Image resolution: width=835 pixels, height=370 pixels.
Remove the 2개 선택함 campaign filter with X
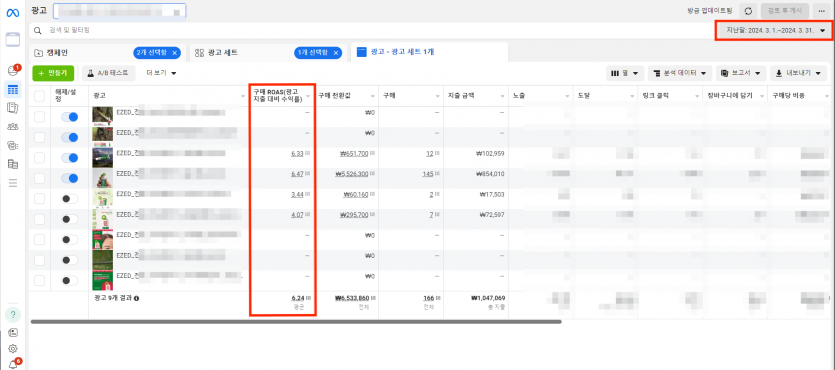click(176, 53)
